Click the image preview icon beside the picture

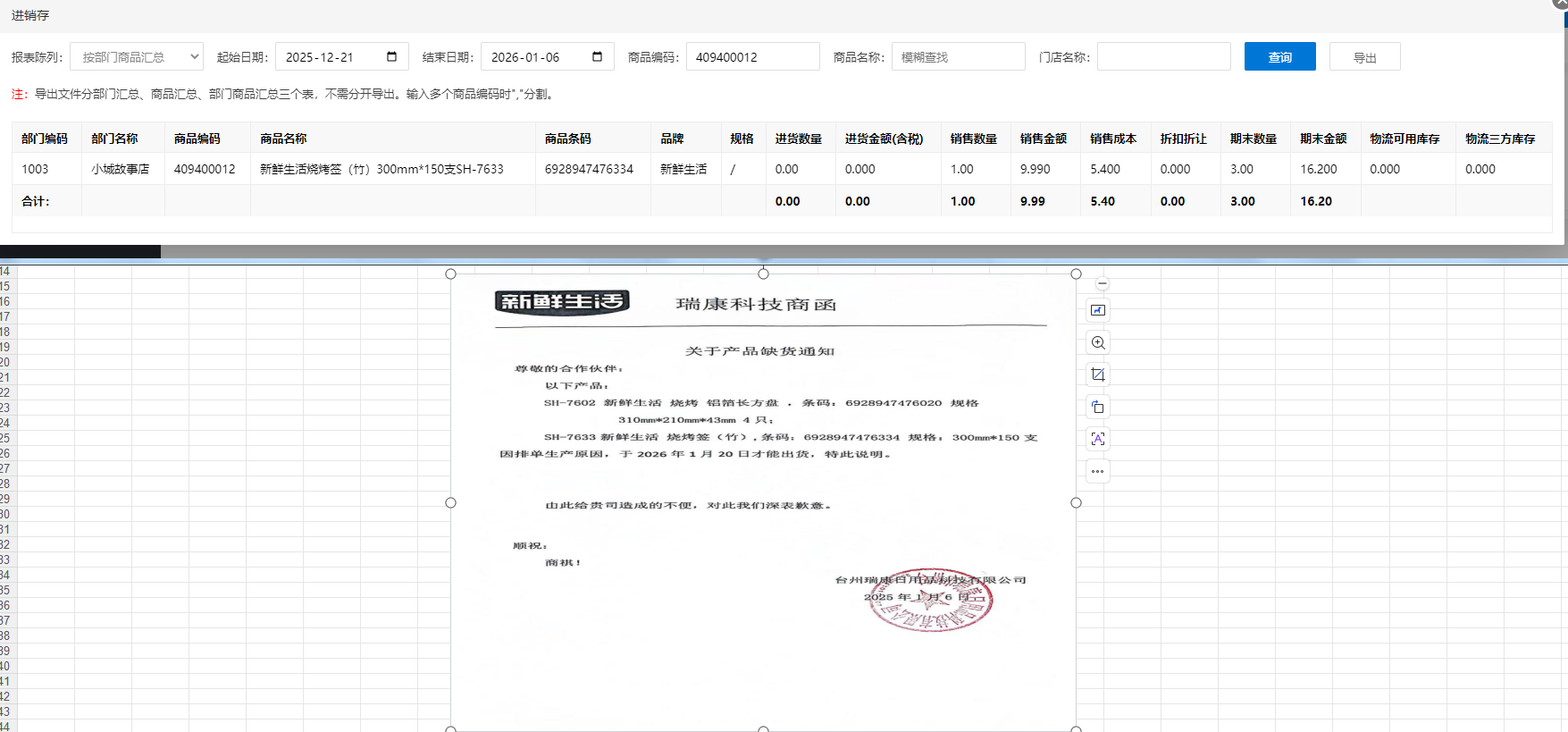1098,310
